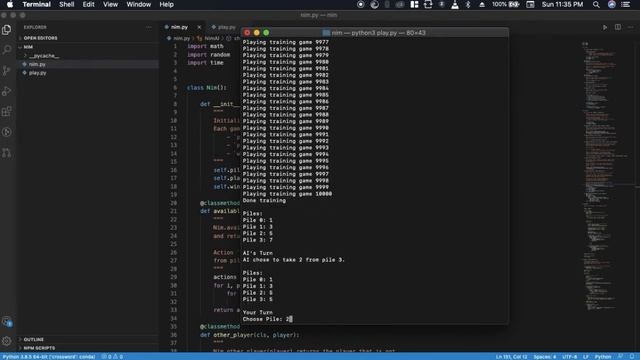Open Notification Center list icon
Screen dimensions: 640x360
626,4
